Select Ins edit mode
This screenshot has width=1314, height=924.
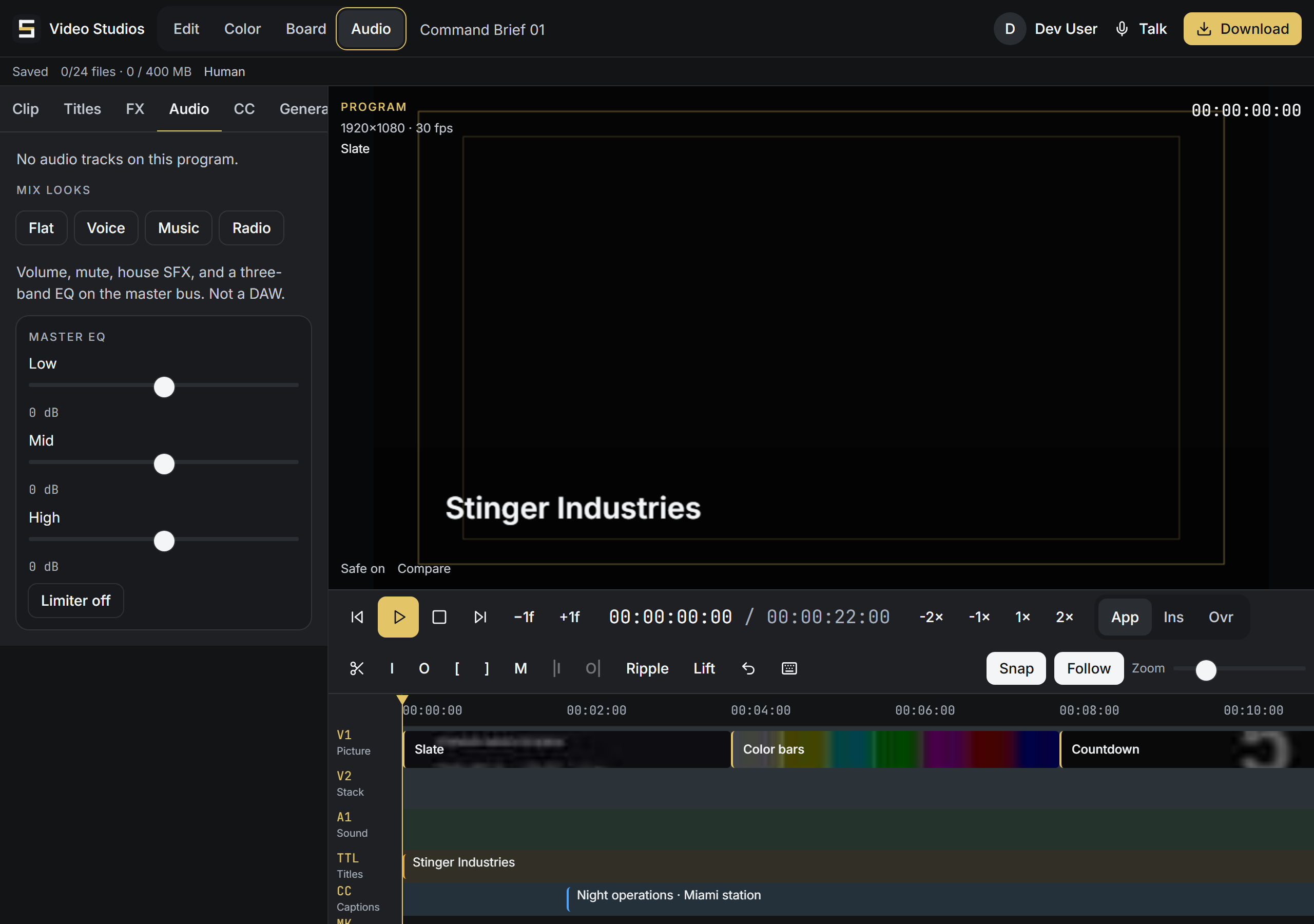tap(1173, 617)
